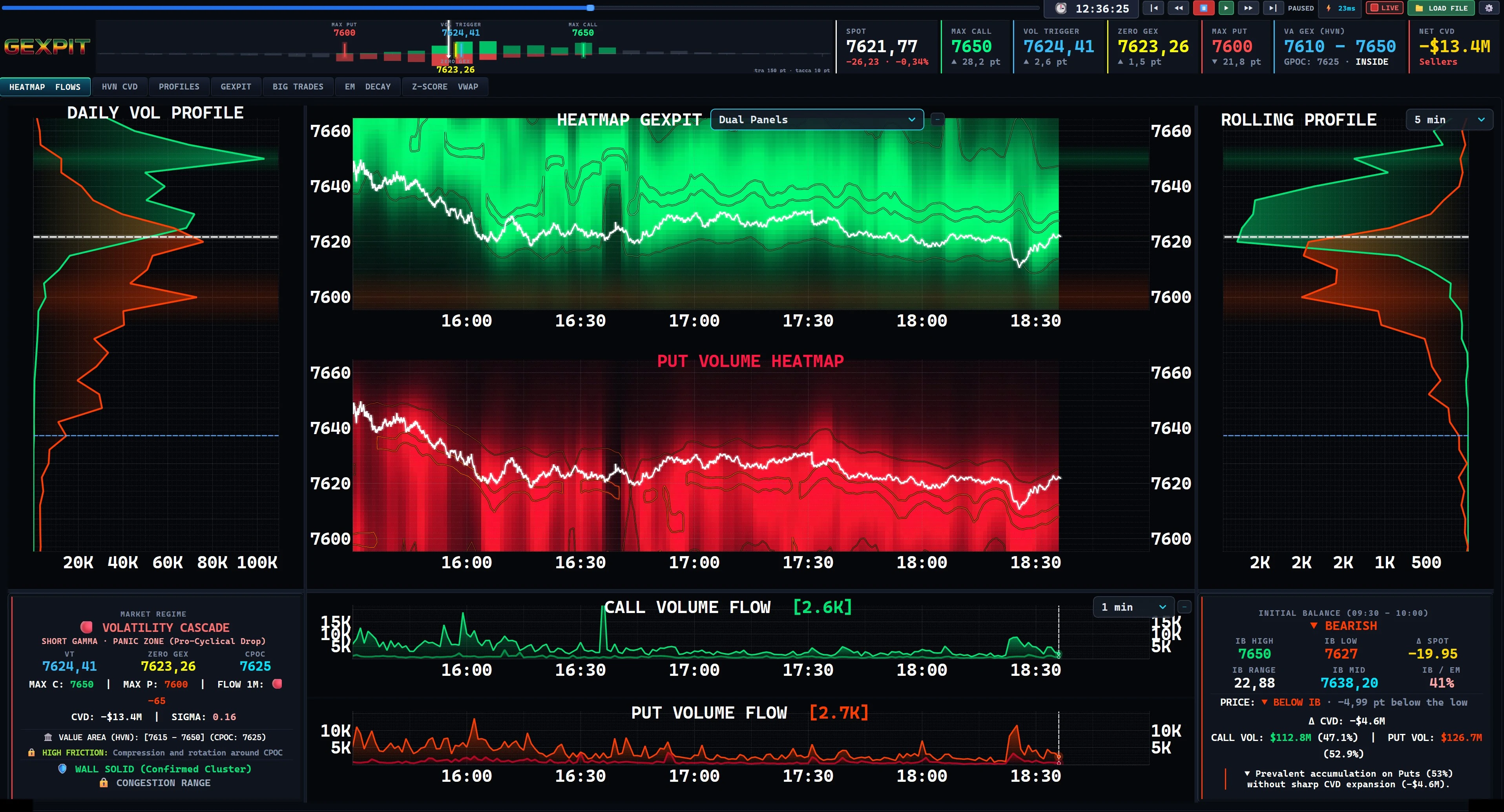Switch to the HEATMAP FLOWS tab

coord(45,87)
